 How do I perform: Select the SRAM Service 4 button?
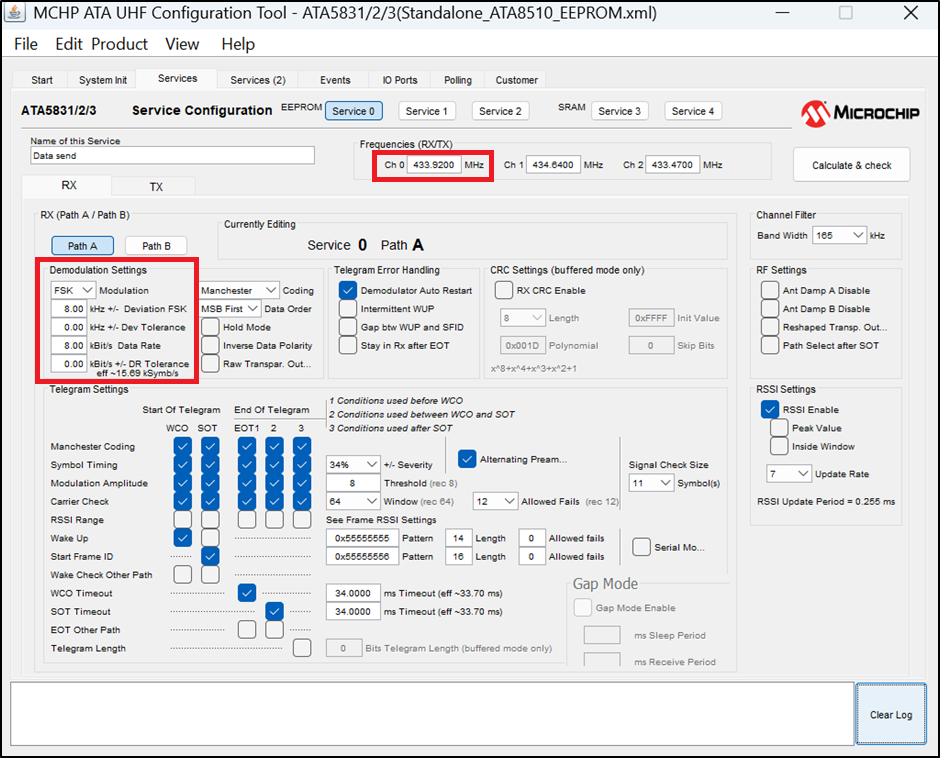pyautogui.click(x=693, y=111)
